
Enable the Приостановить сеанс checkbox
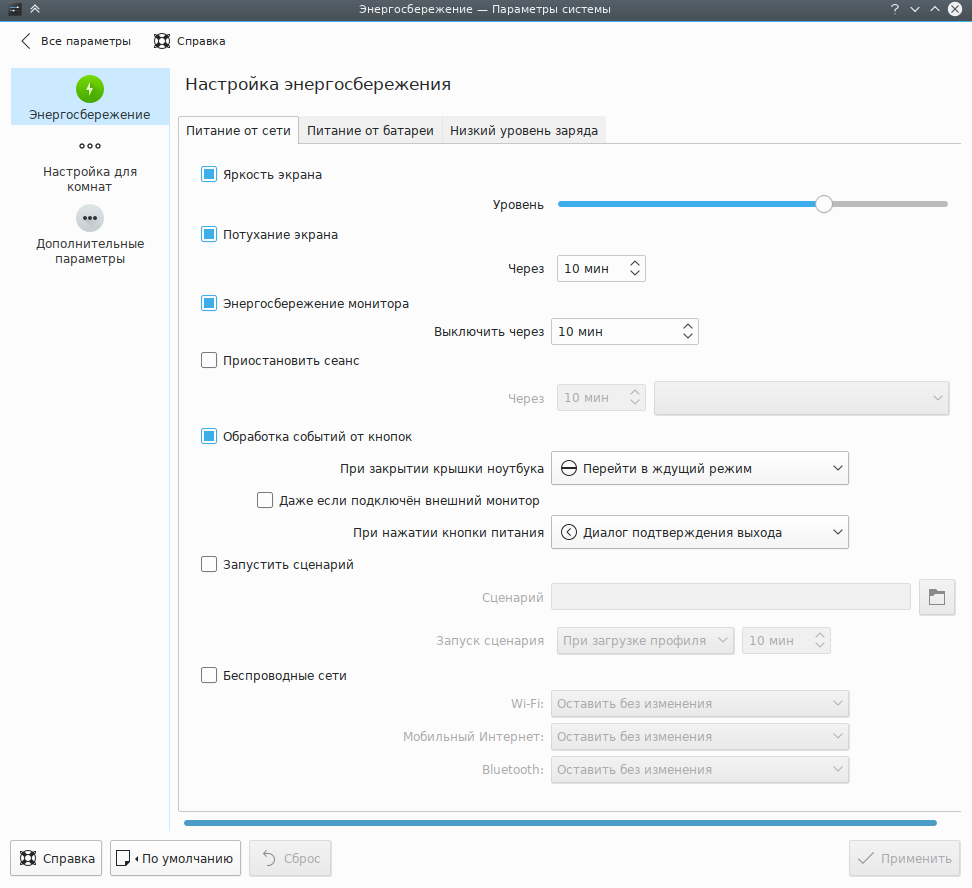209,360
